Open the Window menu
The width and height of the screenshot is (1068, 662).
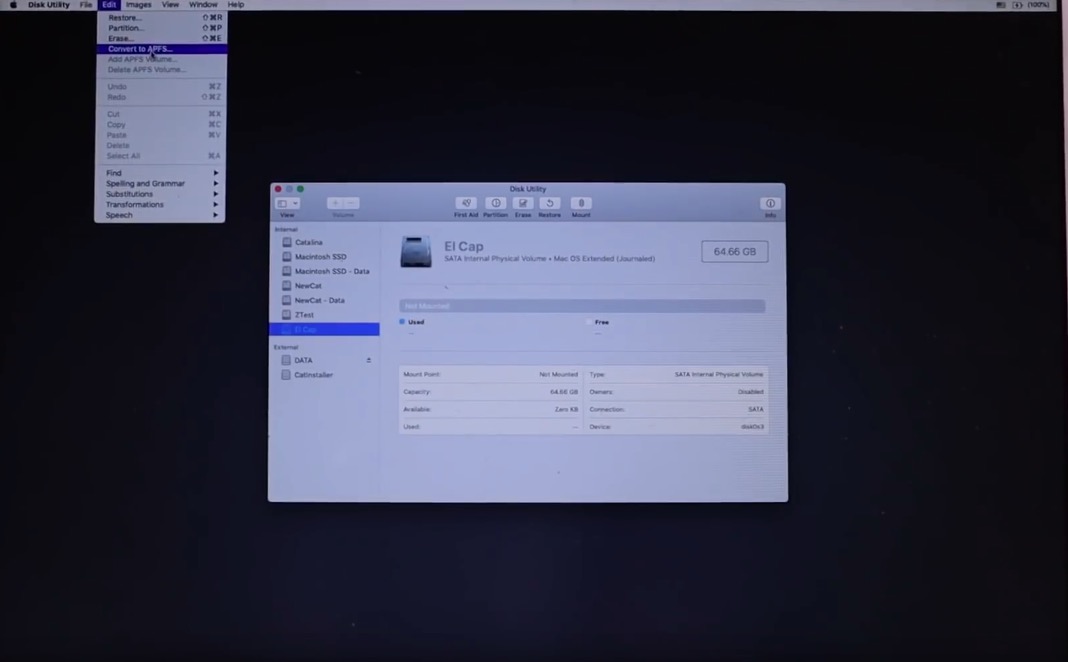coord(203,5)
